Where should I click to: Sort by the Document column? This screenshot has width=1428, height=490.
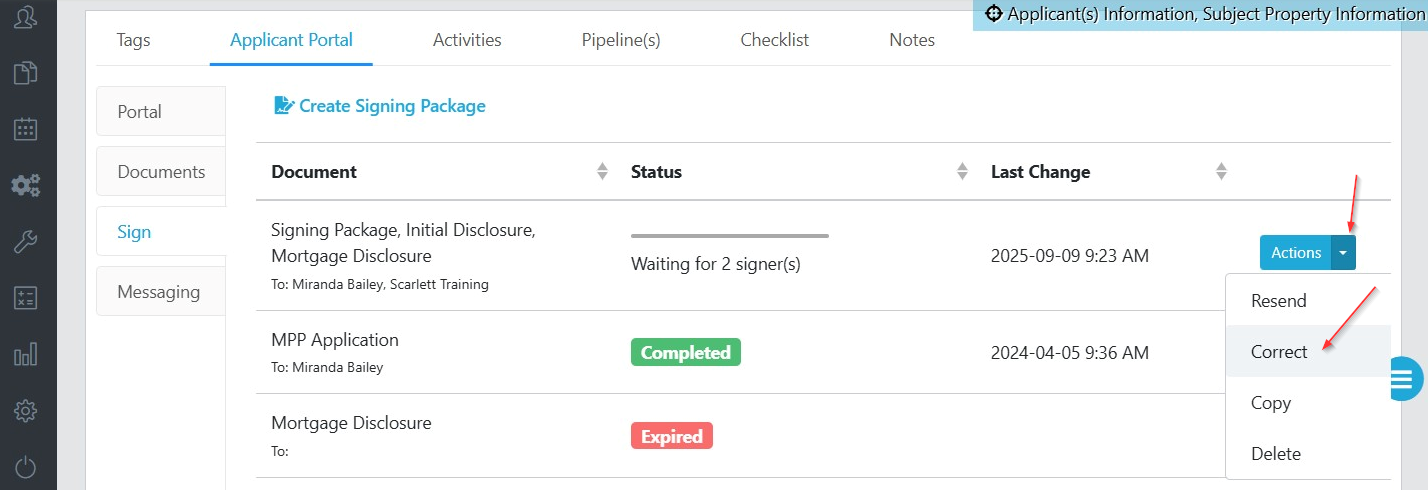pos(602,172)
